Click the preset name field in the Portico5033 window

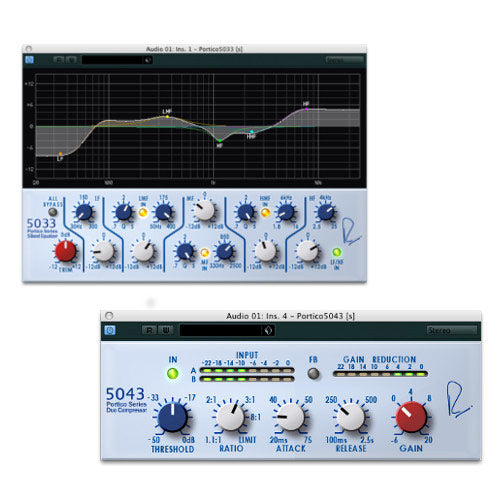coord(113,60)
